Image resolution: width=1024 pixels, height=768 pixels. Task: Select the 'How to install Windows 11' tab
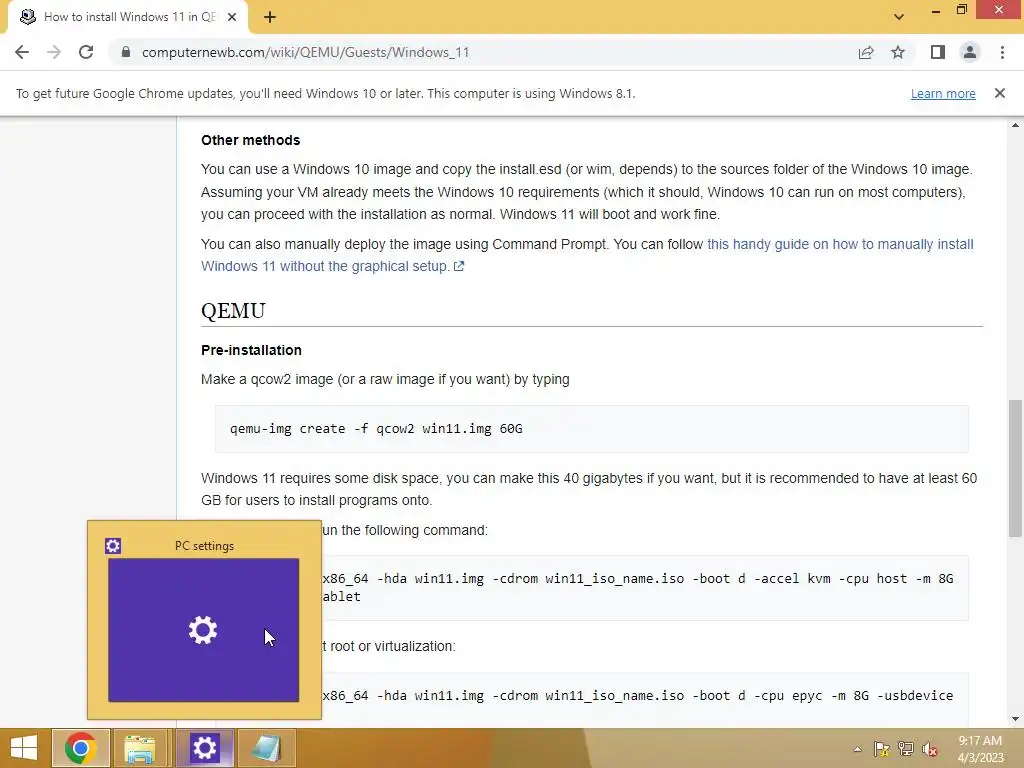128,17
